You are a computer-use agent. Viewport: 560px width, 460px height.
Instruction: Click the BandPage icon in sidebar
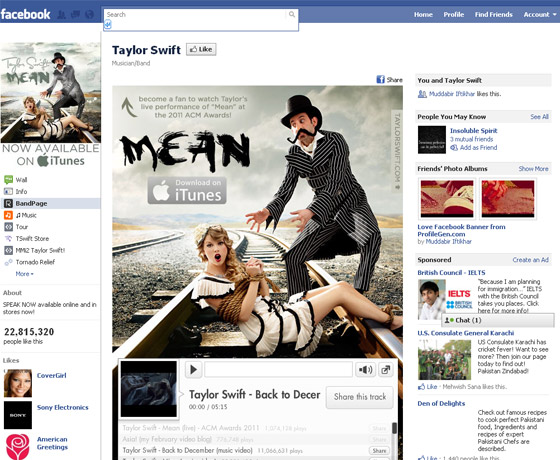8,203
